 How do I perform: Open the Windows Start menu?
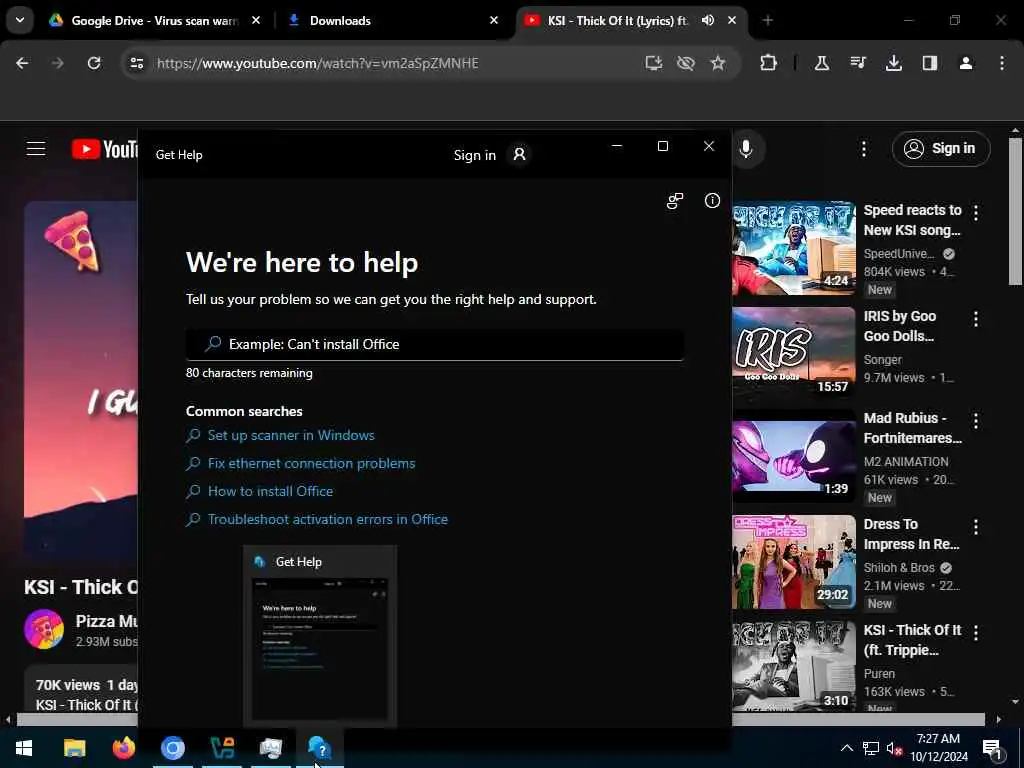pos(24,748)
